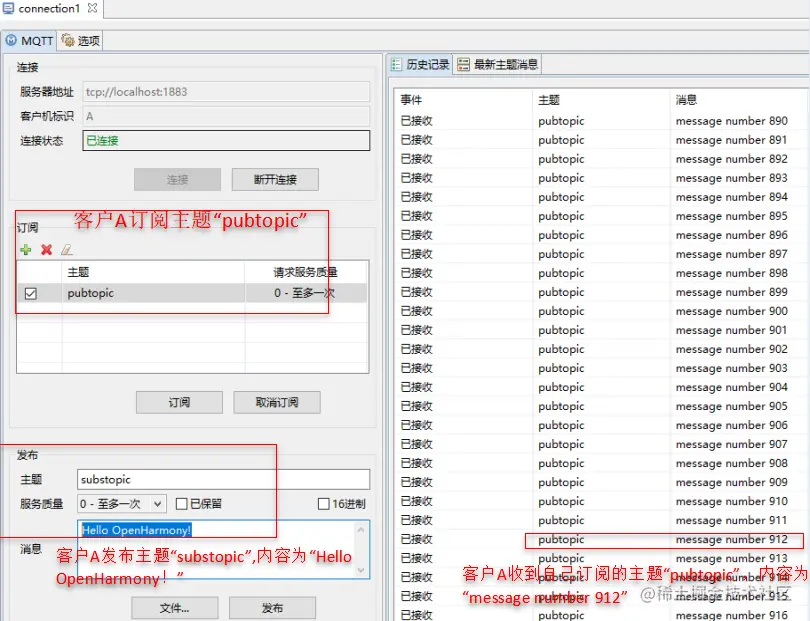810x621 pixels.
Task: Toggle the pubtopic subscription checkbox
Action: pos(30,293)
